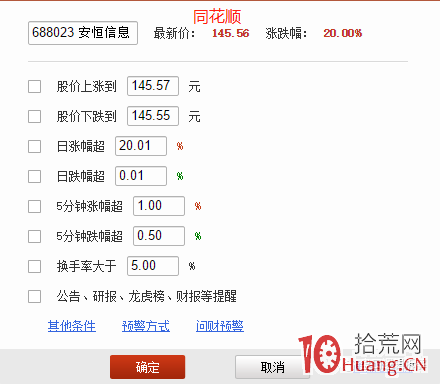Open the 问财预警 link
The height and width of the screenshot is (384, 440).
click(220, 326)
